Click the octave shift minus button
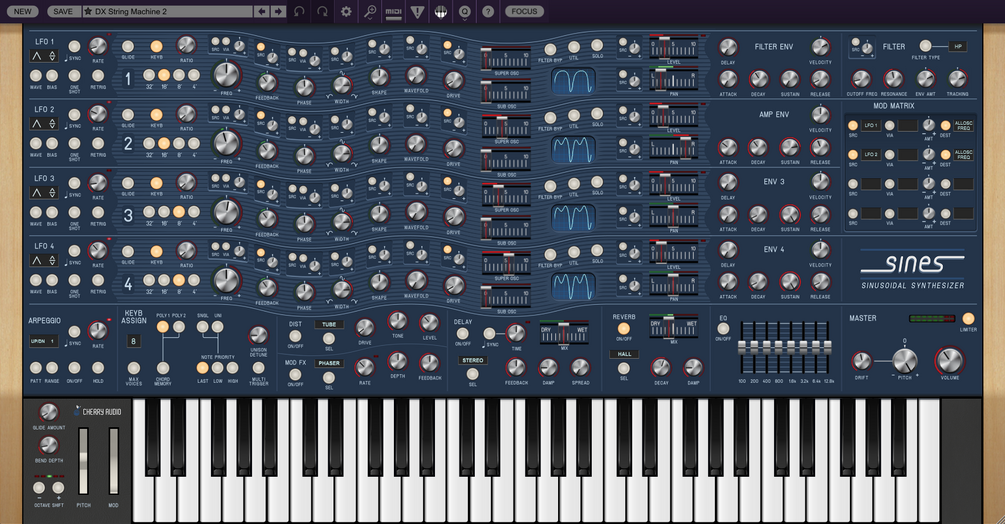The height and width of the screenshot is (524, 1005). click(39, 488)
